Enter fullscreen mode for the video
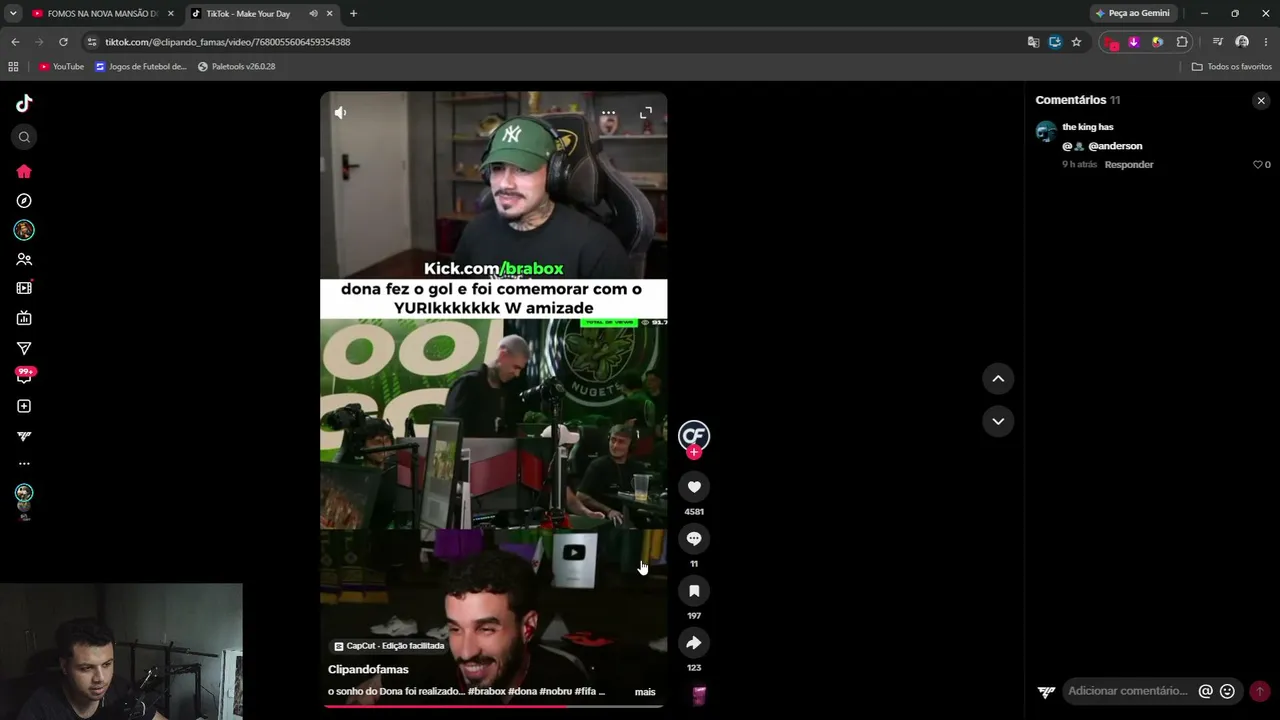 pos(646,113)
